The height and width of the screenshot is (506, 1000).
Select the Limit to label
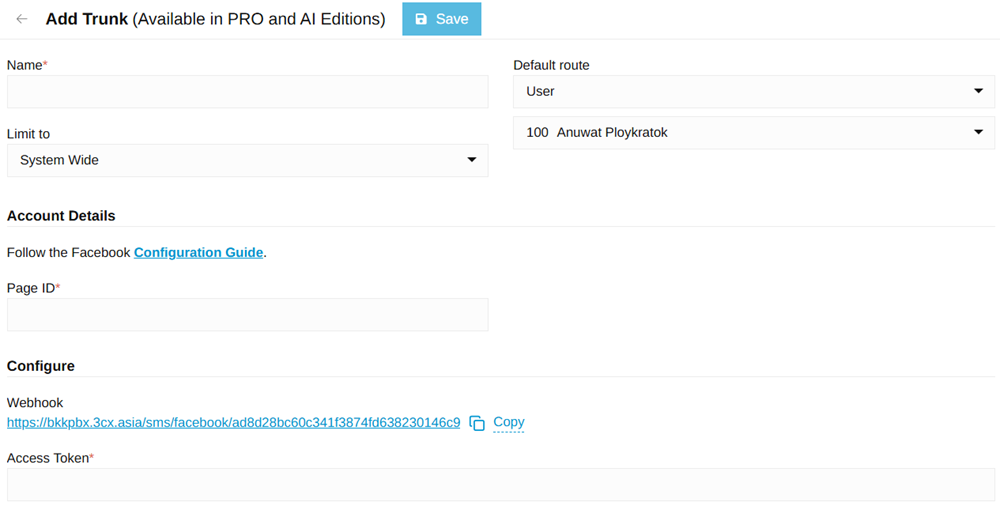tap(29, 134)
